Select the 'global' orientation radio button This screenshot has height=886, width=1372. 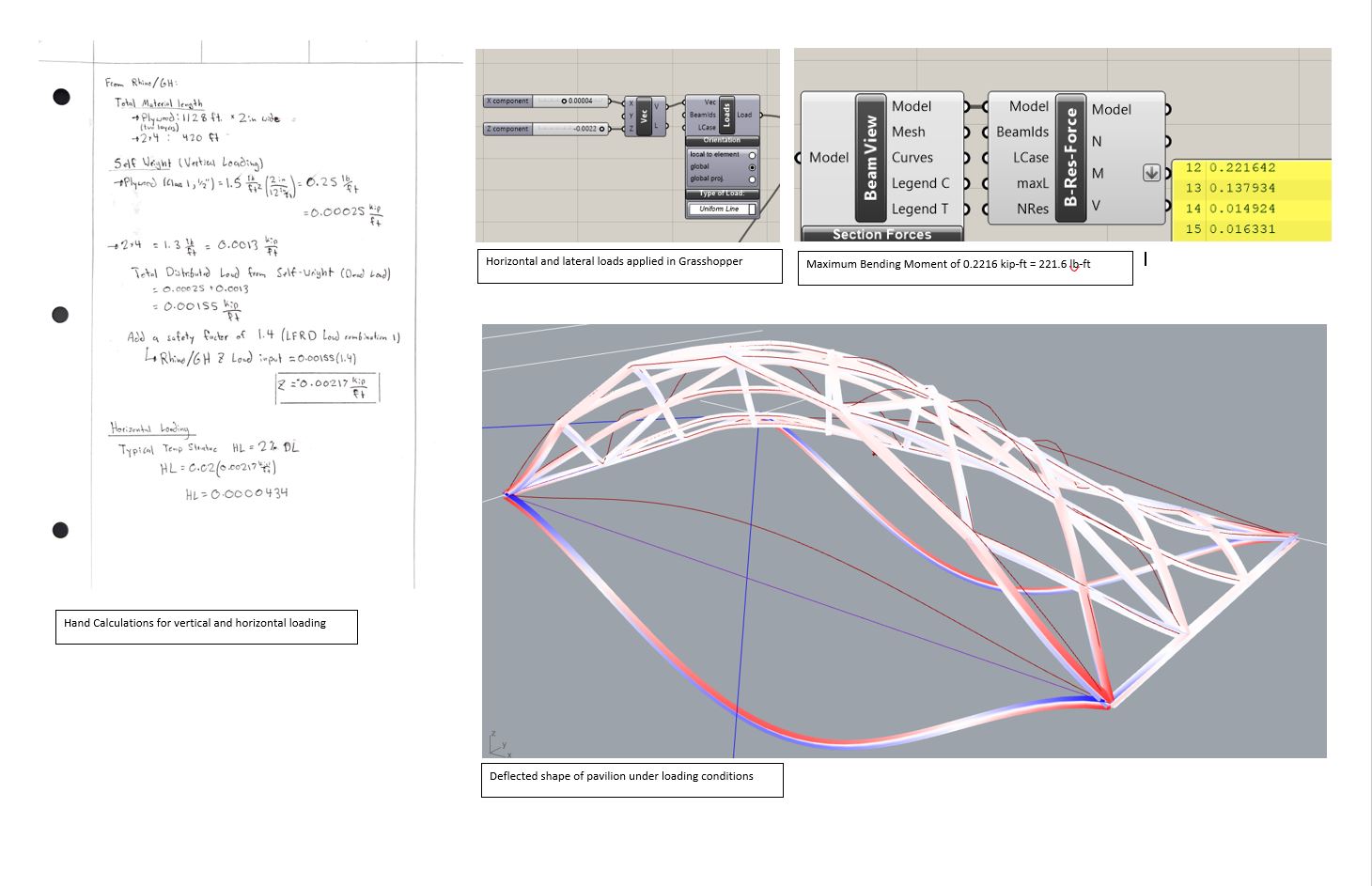pyautogui.click(x=752, y=167)
